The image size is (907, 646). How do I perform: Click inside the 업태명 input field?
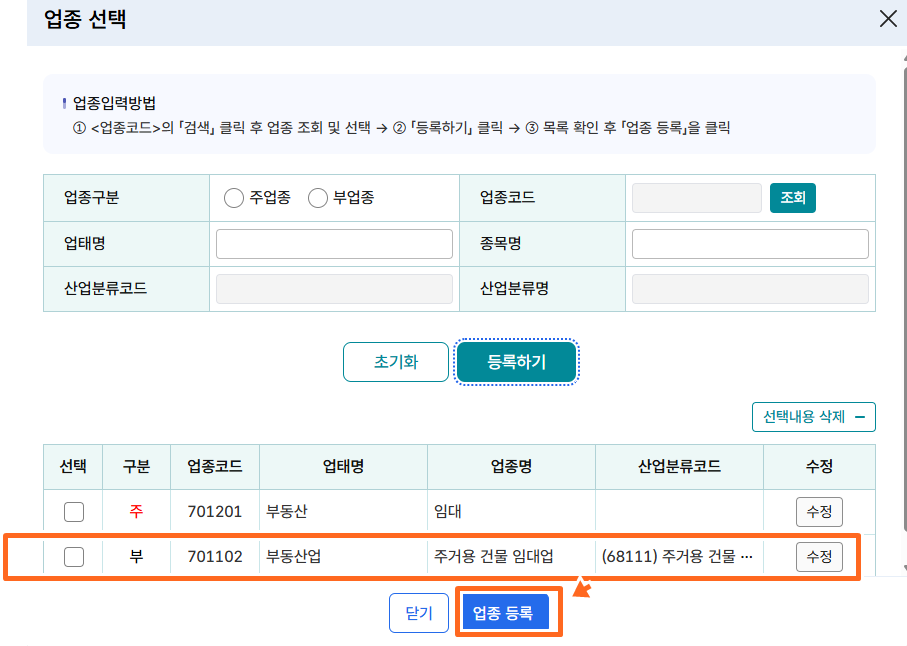click(x=334, y=243)
